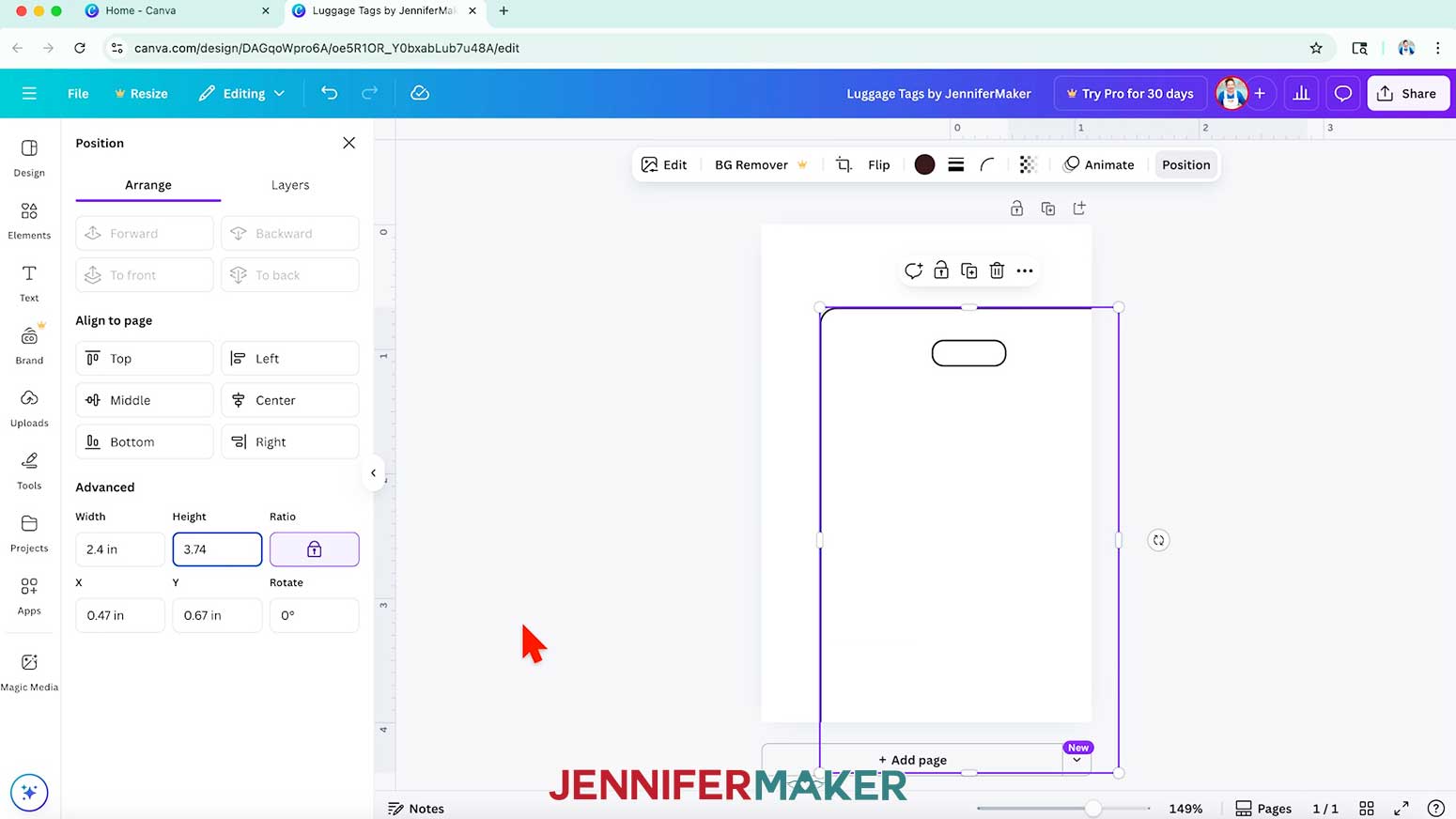Open the Elements sidebar panel

pyautogui.click(x=29, y=221)
